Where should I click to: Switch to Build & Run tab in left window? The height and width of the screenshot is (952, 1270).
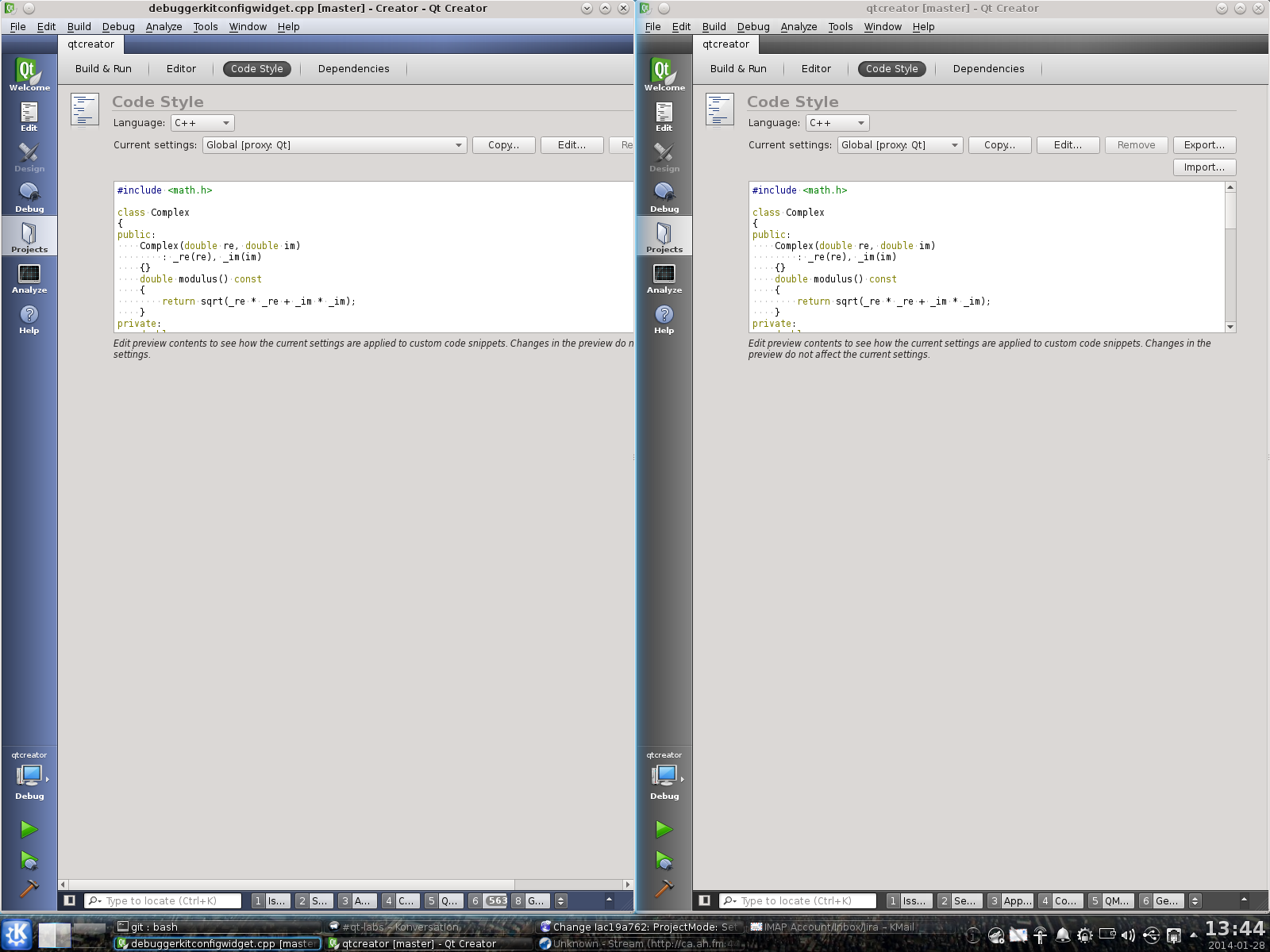click(x=103, y=69)
